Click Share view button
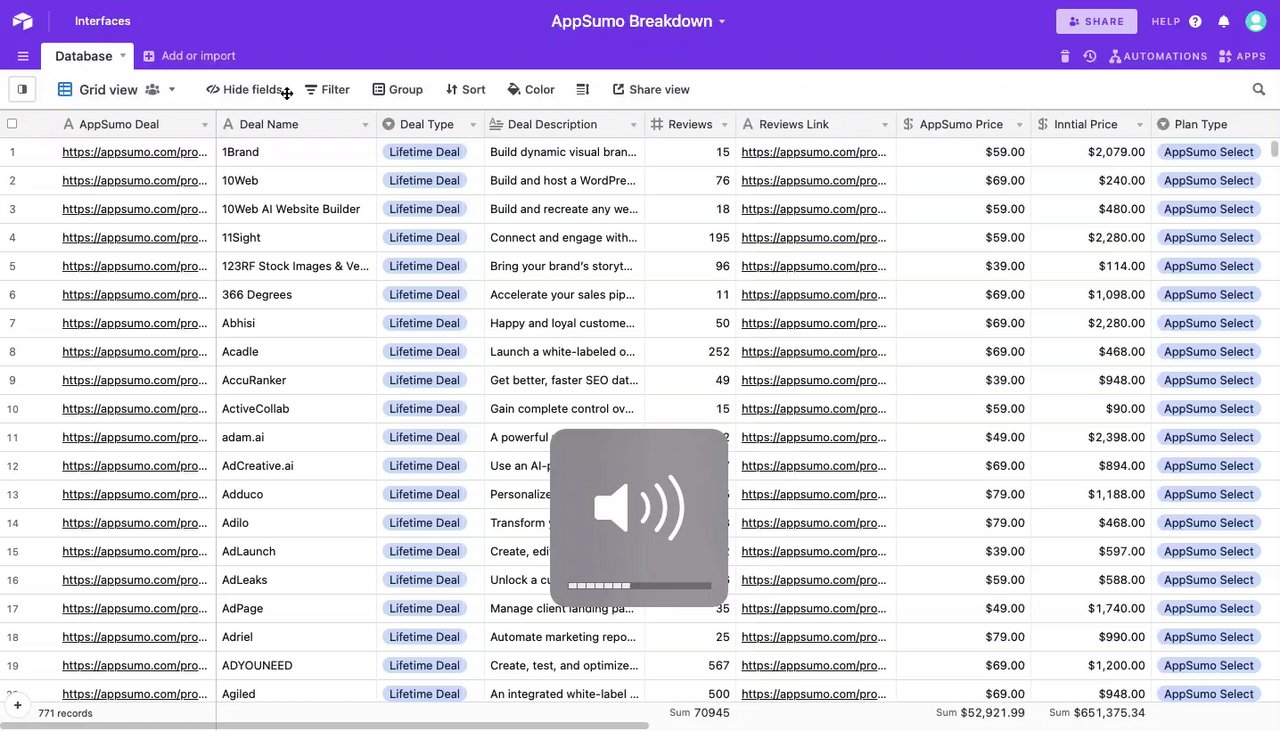The width and height of the screenshot is (1280, 731). point(651,89)
